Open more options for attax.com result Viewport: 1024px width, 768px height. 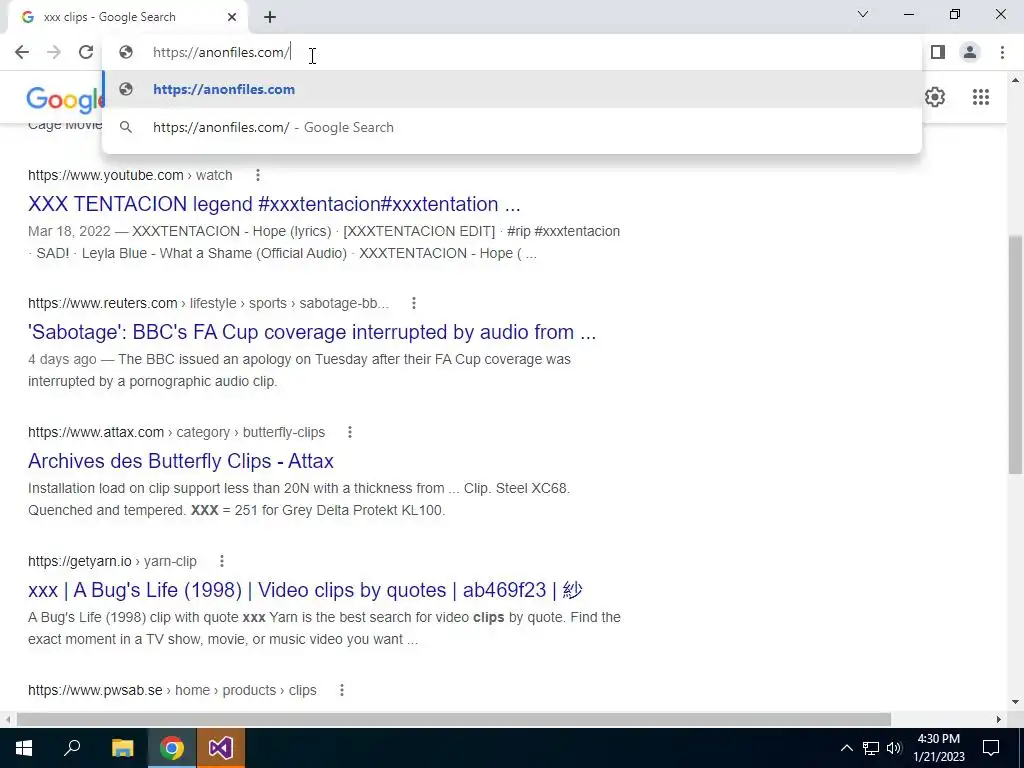(349, 432)
